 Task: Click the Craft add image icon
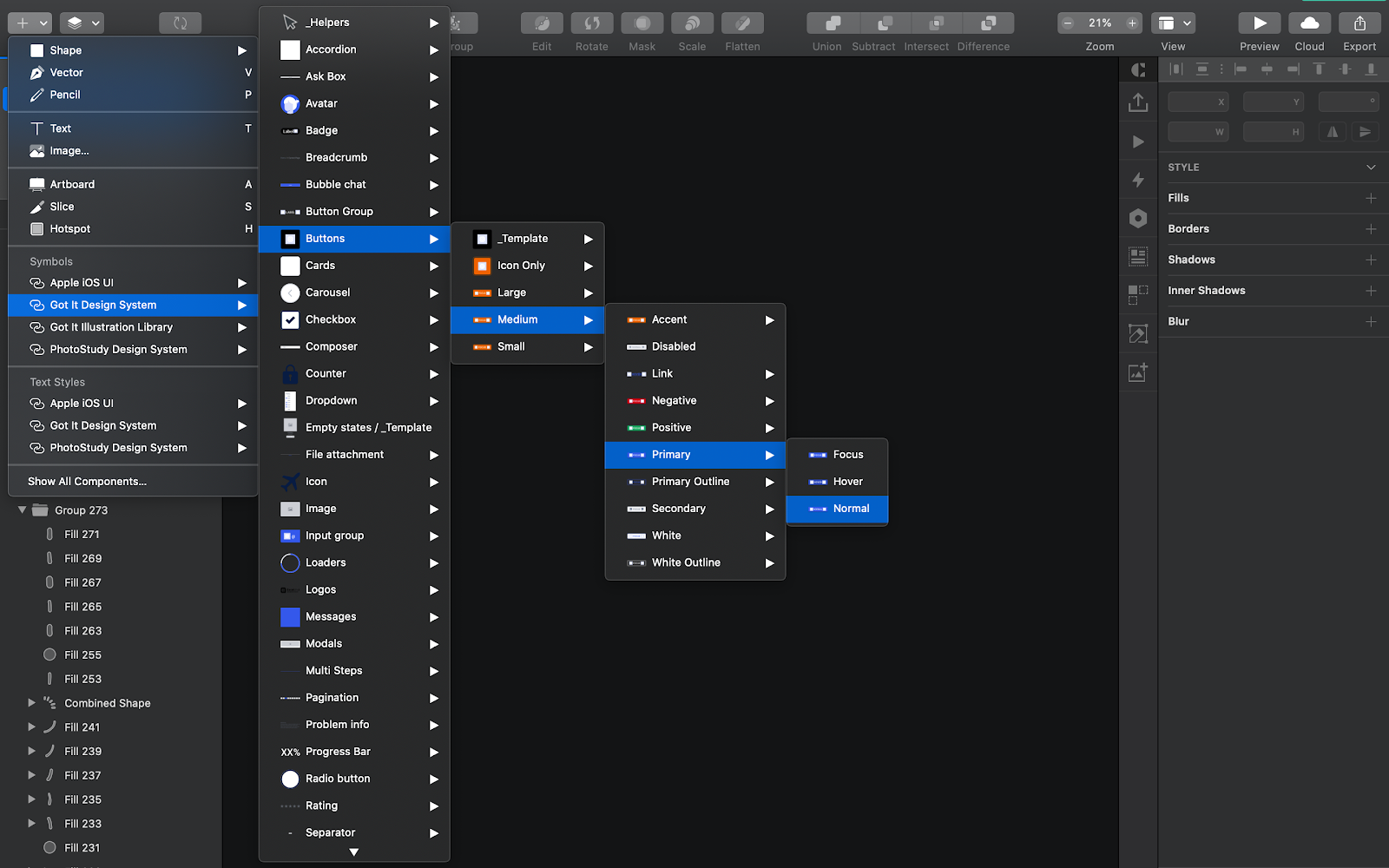click(x=1138, y=372)
